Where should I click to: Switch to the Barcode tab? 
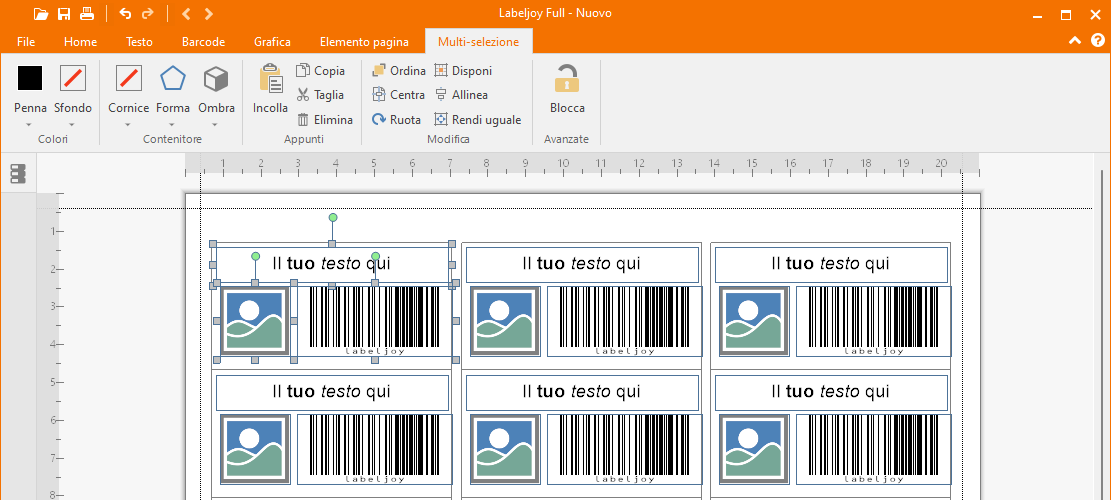203,42
